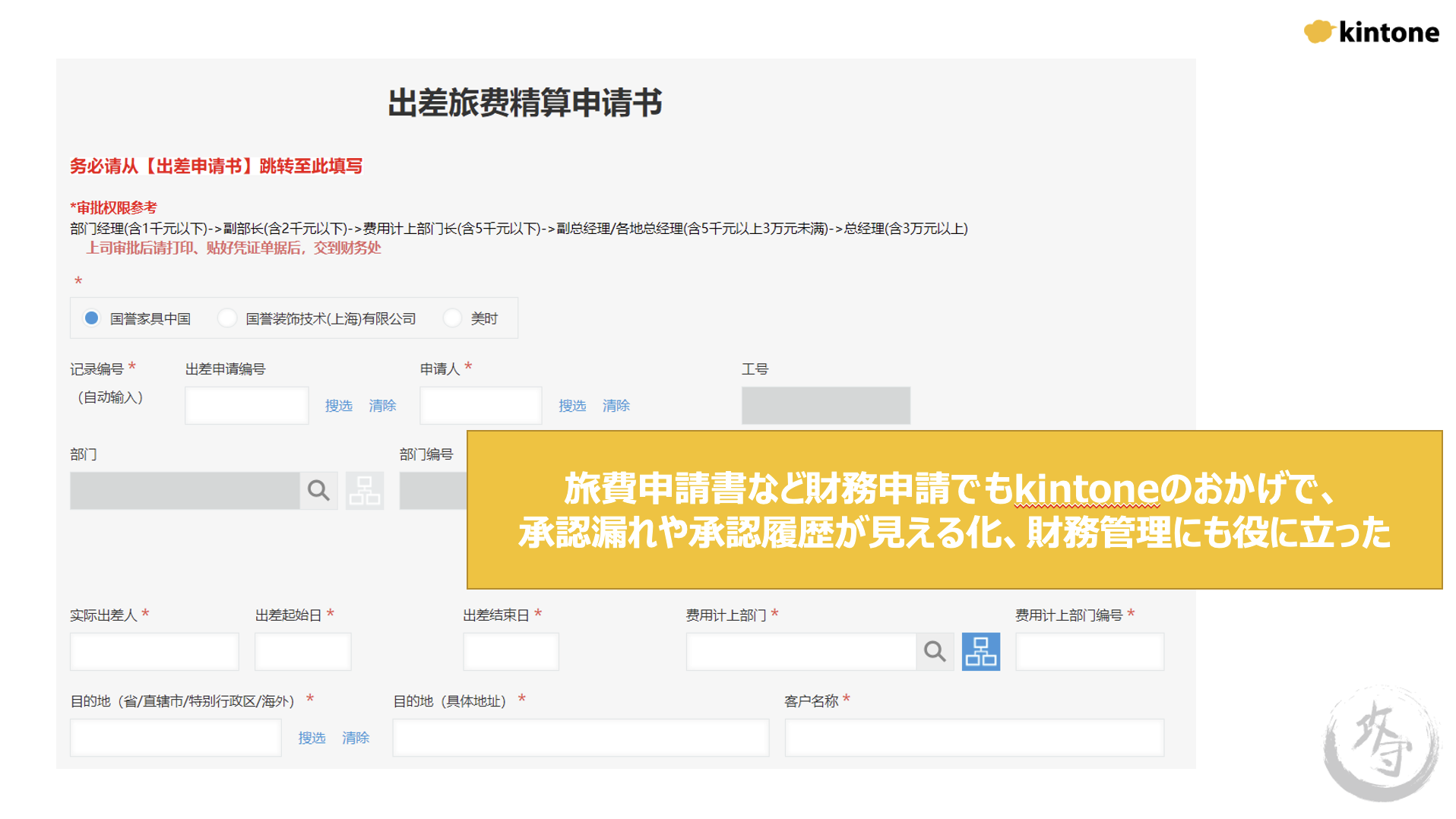Click the 记录编号 label
1456x819 pixels.
click(97, 369)
